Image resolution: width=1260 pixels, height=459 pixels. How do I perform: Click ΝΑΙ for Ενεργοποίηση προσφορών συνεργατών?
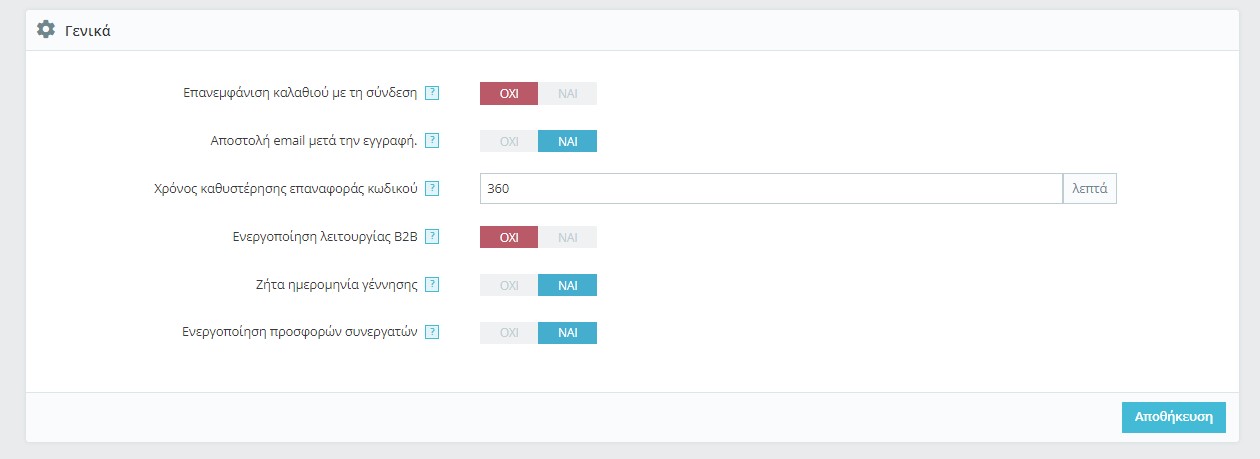click(567, 333)
